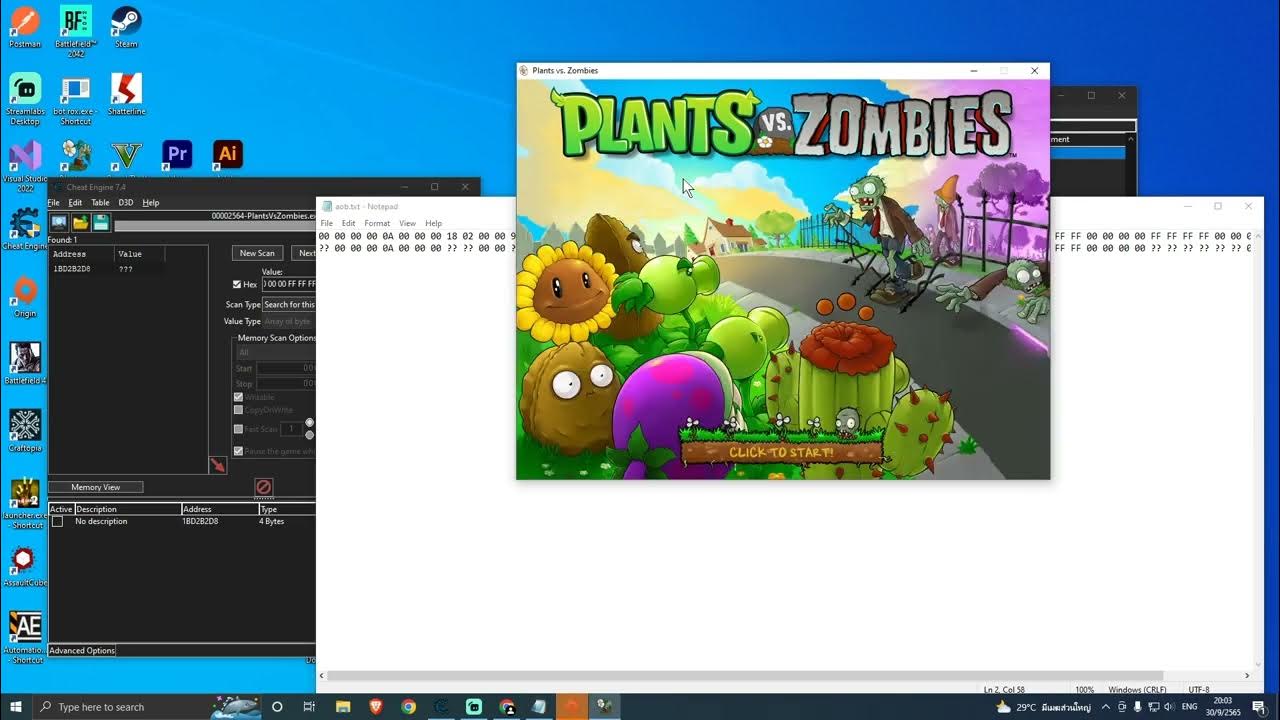Open the Battlefield 4 desktop icon
This screenshot has width=1280, height=720.
(25, 364)
